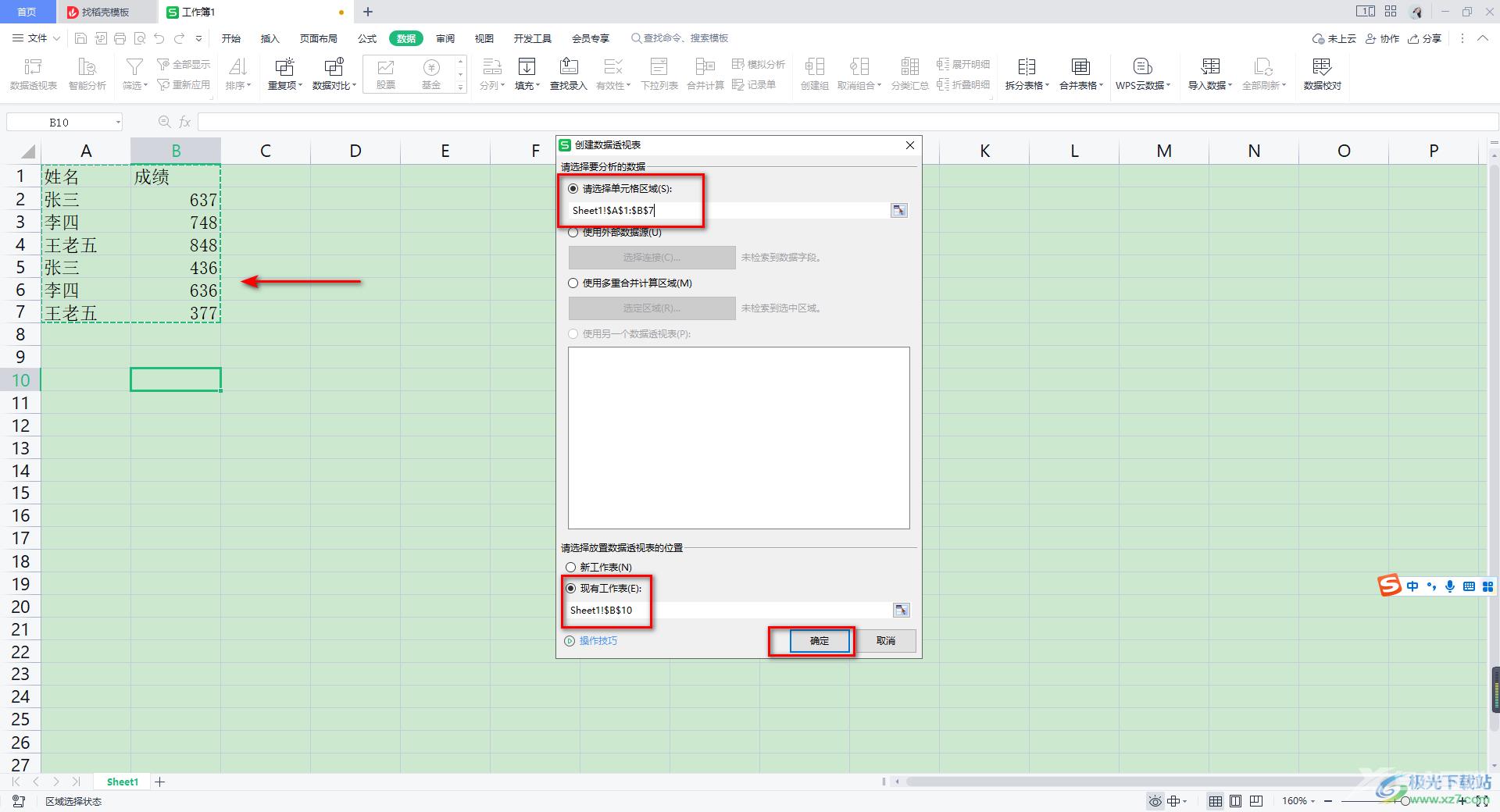The image size is (1500, 812).
Task: Click the zoom out minus button
Action: point(1328,801)
